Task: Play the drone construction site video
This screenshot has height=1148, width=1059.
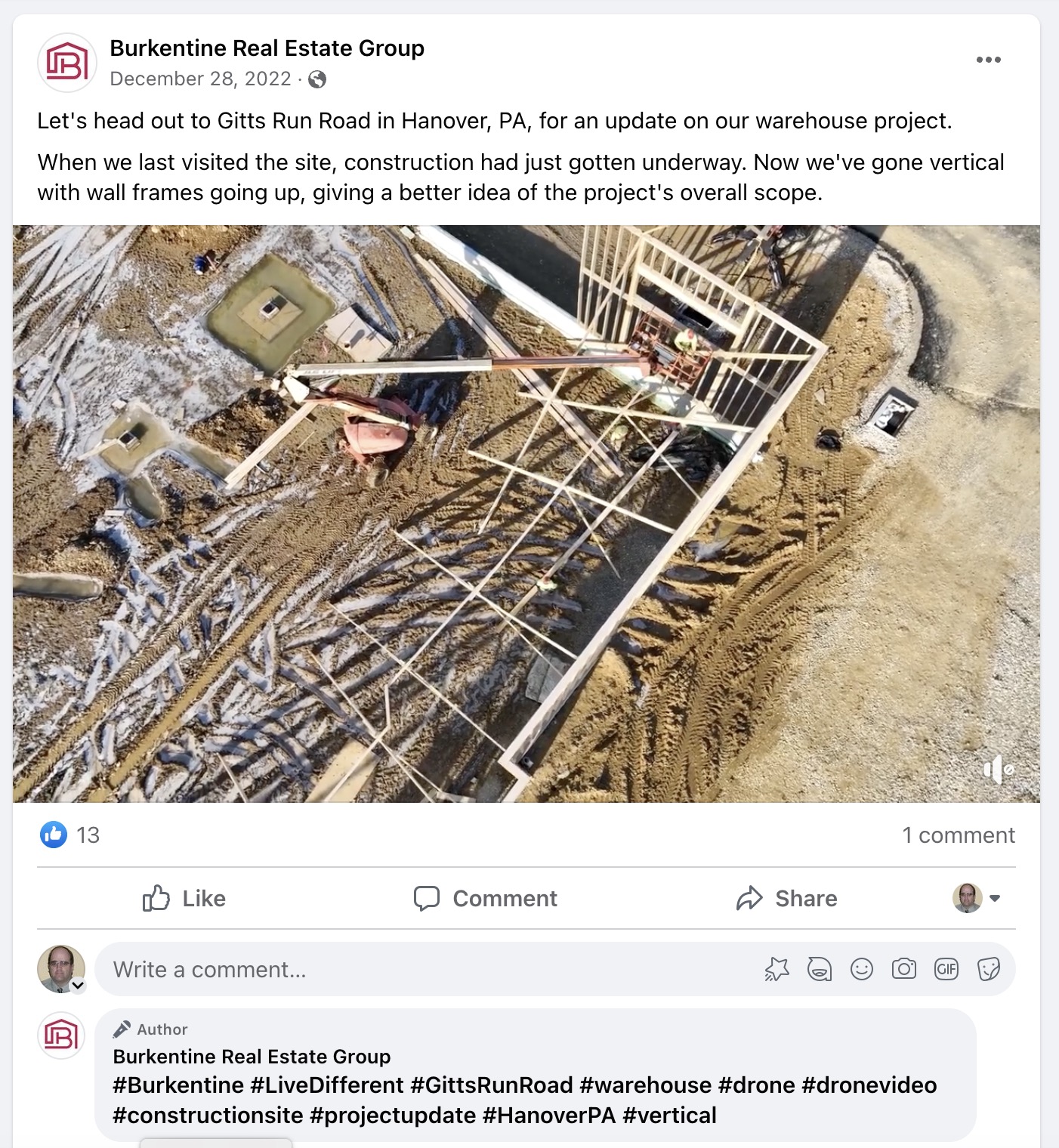Action: point(526,514)
